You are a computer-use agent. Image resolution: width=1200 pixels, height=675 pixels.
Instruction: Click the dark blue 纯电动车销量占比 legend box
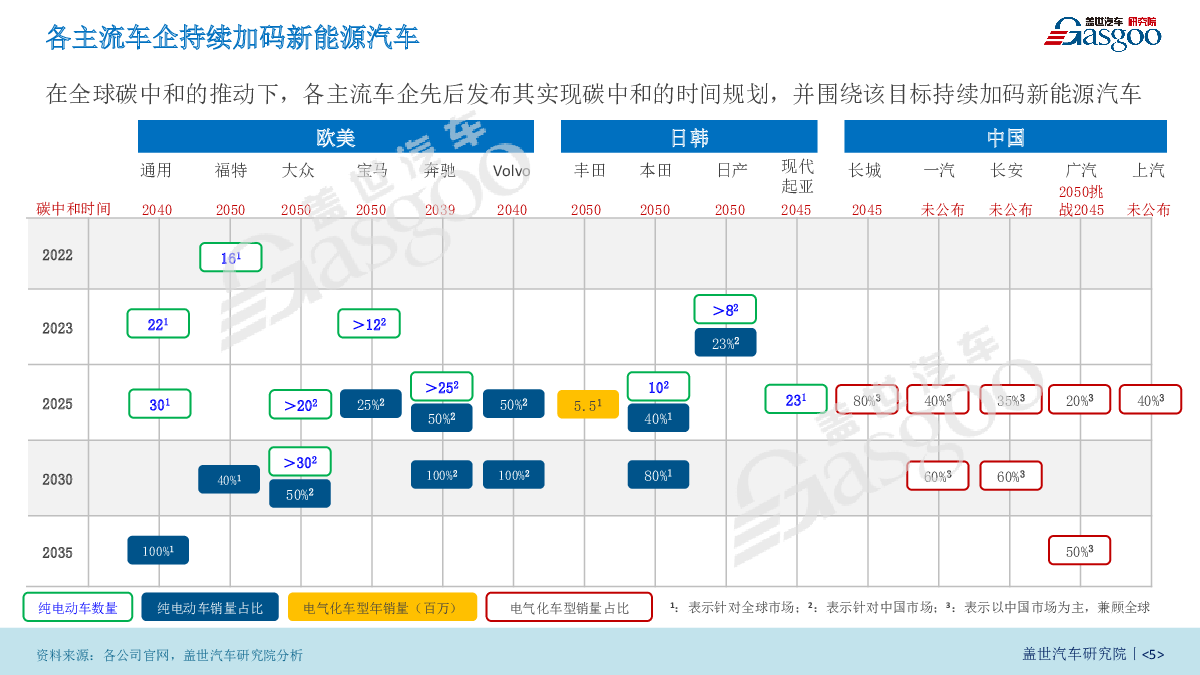[210, 607]
